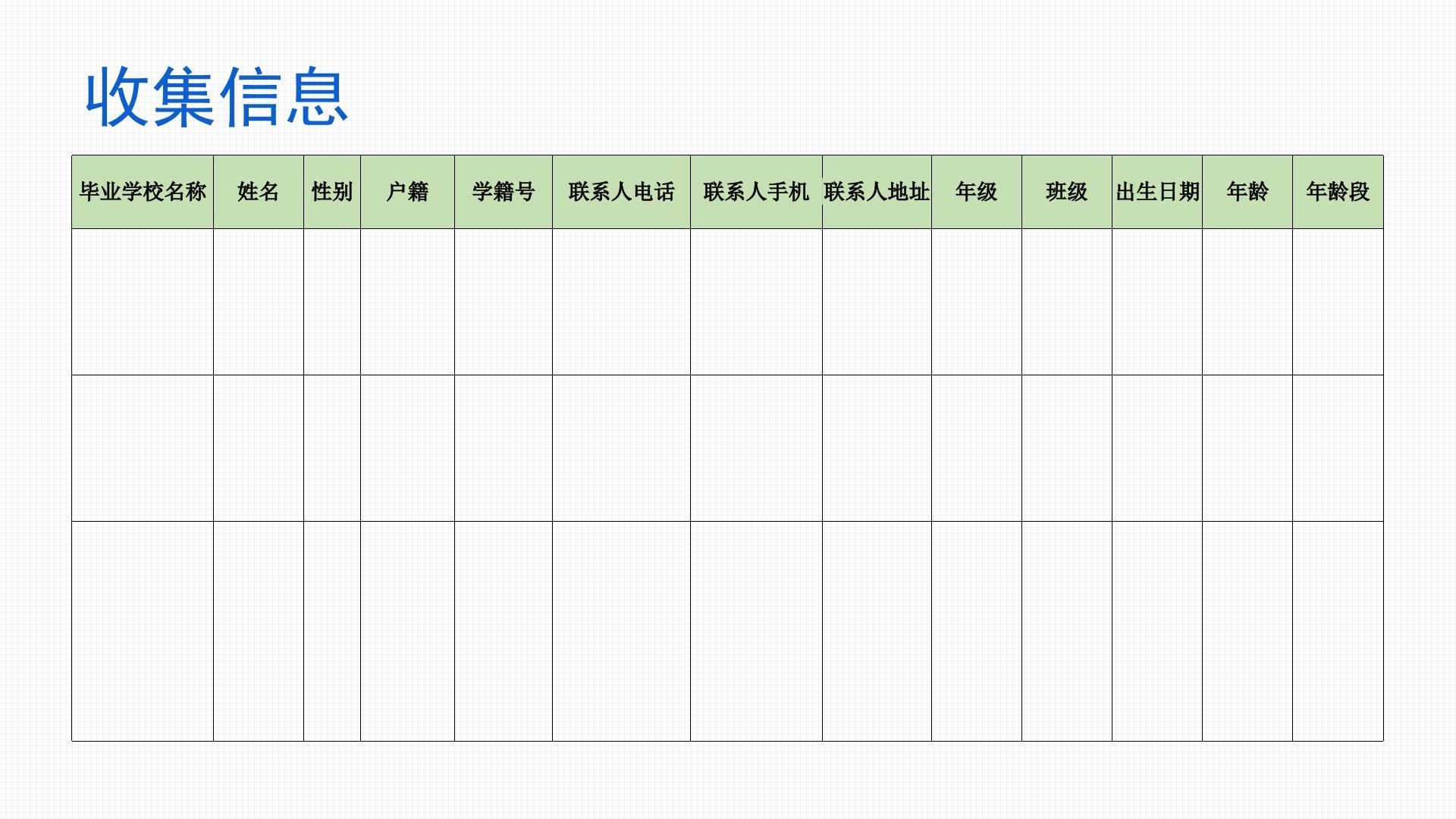Click second-row empty cell under 学籍号
This screenshot has width=1456, height=819.
coord(504,448)
